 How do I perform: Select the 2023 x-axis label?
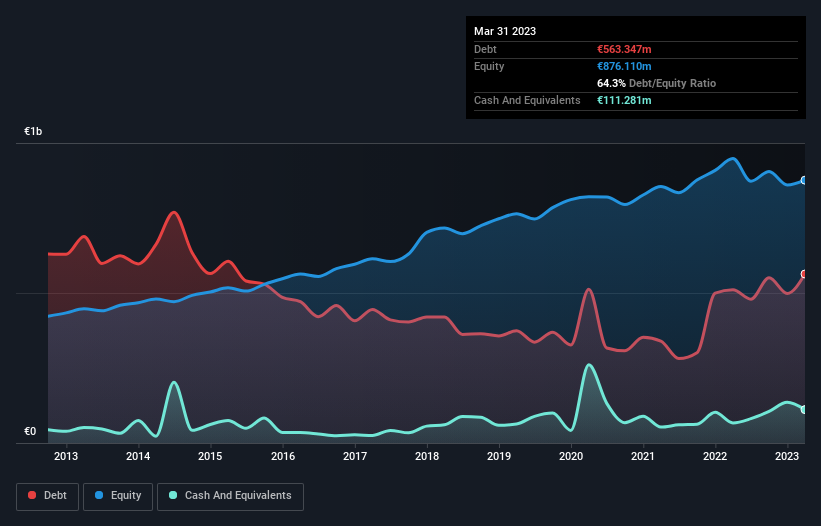pos(786,456)
